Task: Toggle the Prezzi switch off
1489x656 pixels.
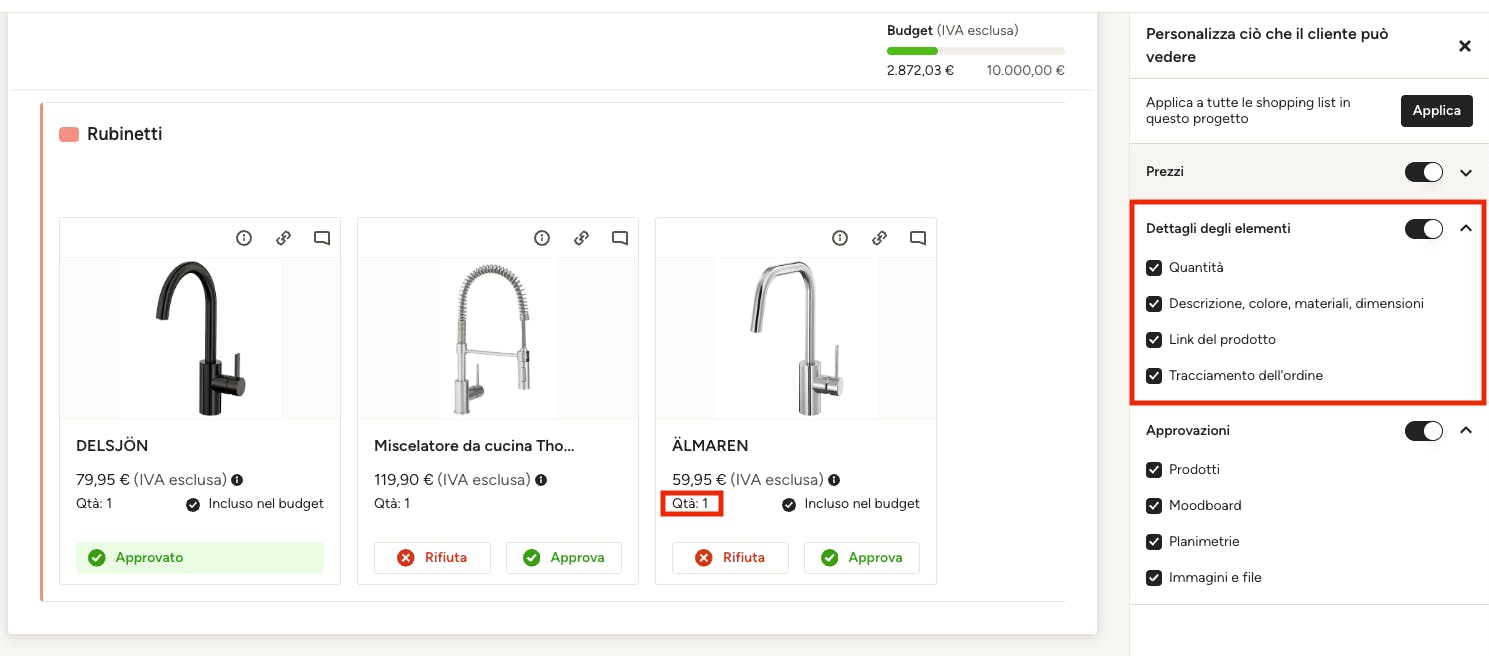Action: click(1424, 172)
